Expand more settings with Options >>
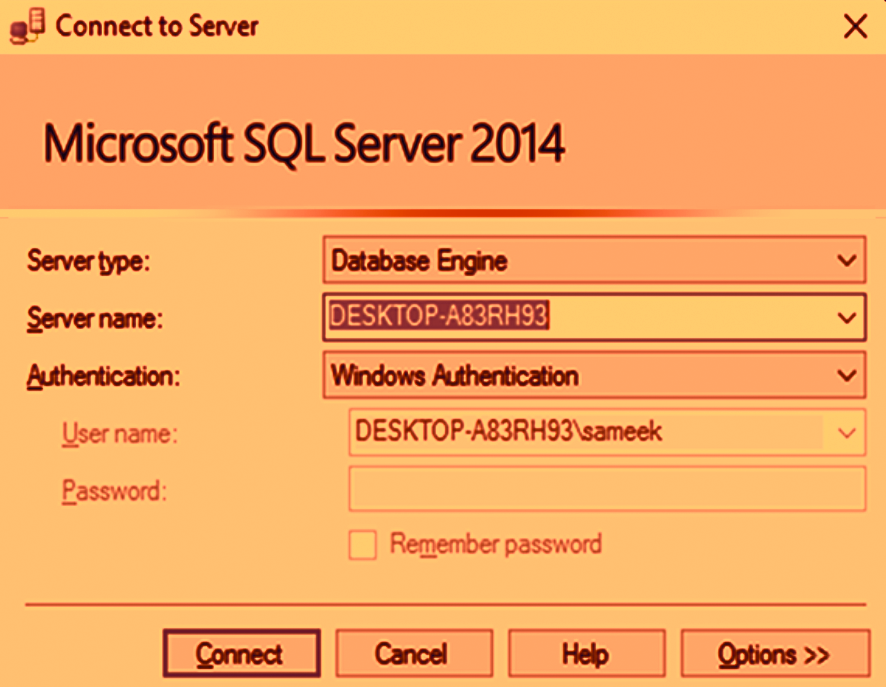 (774, 655)
